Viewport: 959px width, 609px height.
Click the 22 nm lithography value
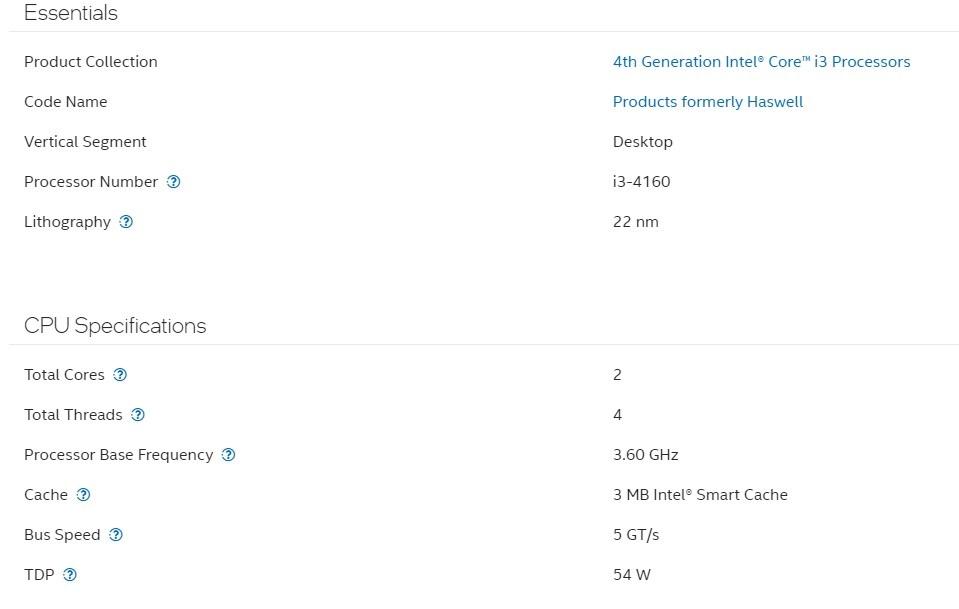pyautogui.click(x=635, y=222)
